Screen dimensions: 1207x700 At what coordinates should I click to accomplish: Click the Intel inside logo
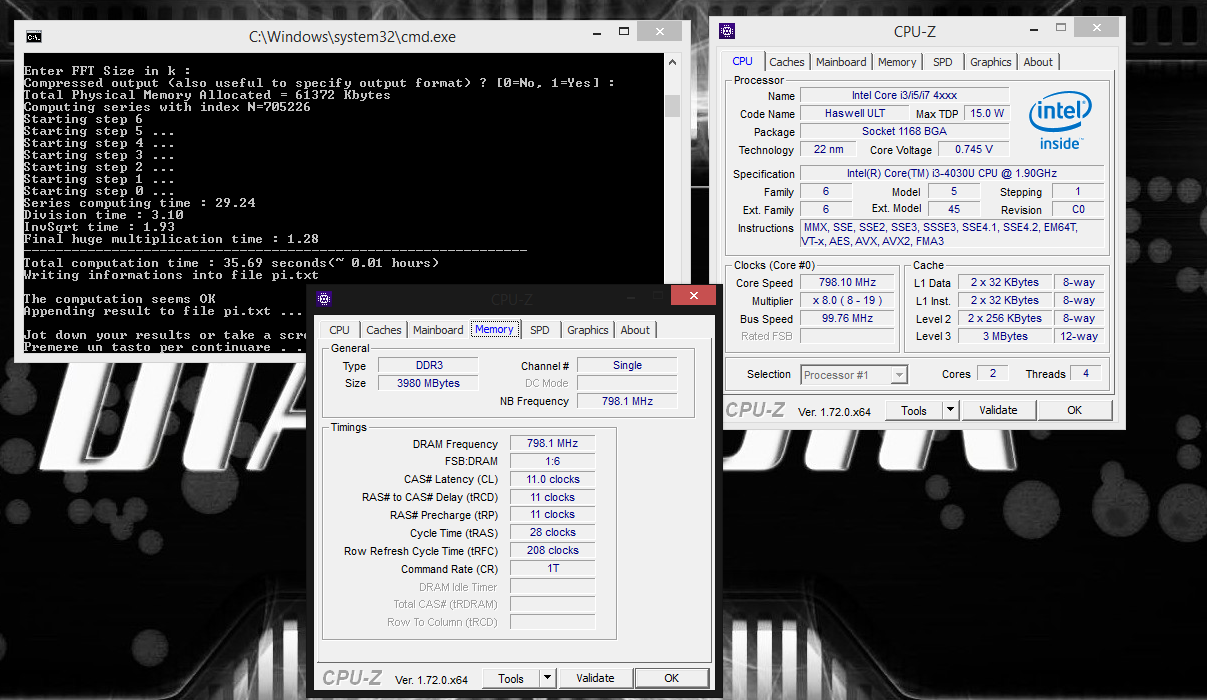tap(1059, 122)
